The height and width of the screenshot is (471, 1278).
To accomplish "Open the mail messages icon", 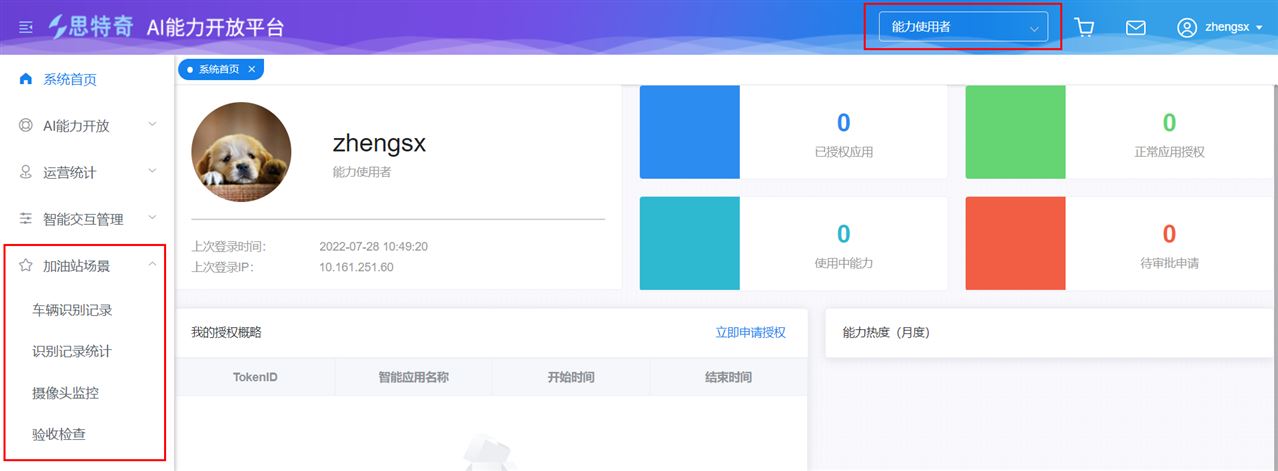I will coord(1136,27).
